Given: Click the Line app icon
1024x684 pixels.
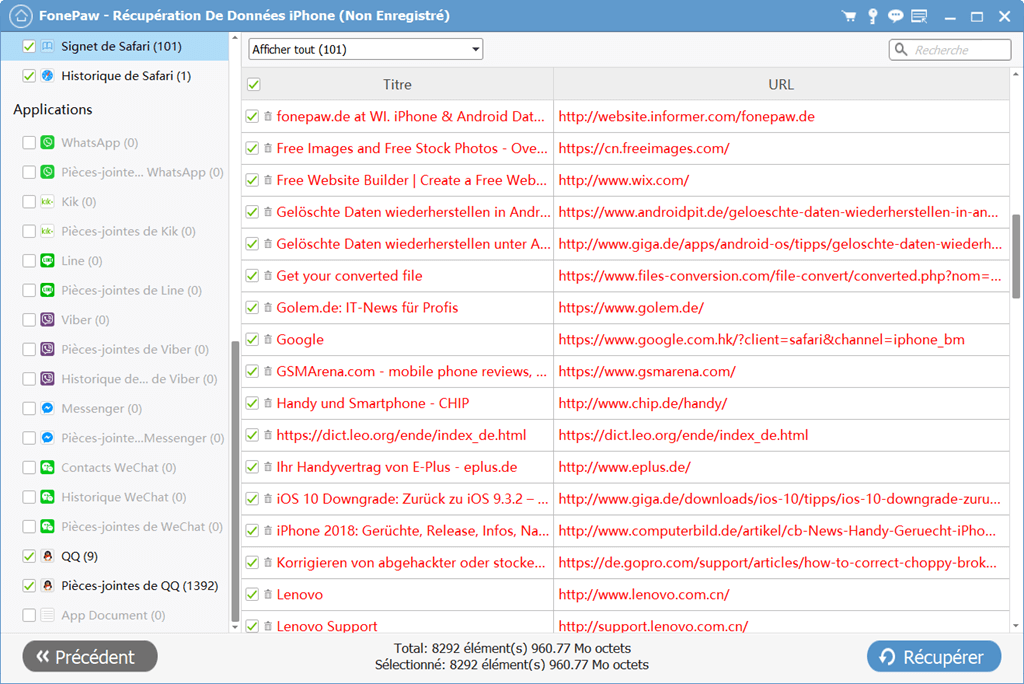Looking at the screenshot, I should click(48, 261).
